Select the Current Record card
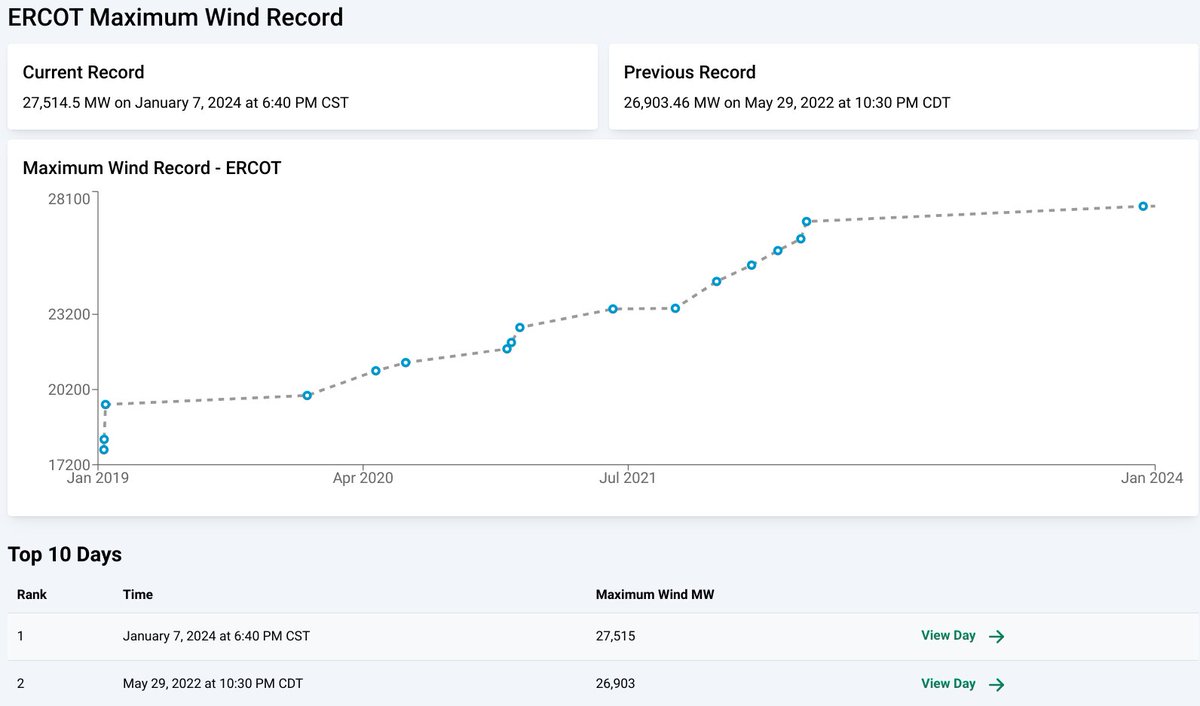This screenshot has width=1200, height=706. tap(300, 86)
